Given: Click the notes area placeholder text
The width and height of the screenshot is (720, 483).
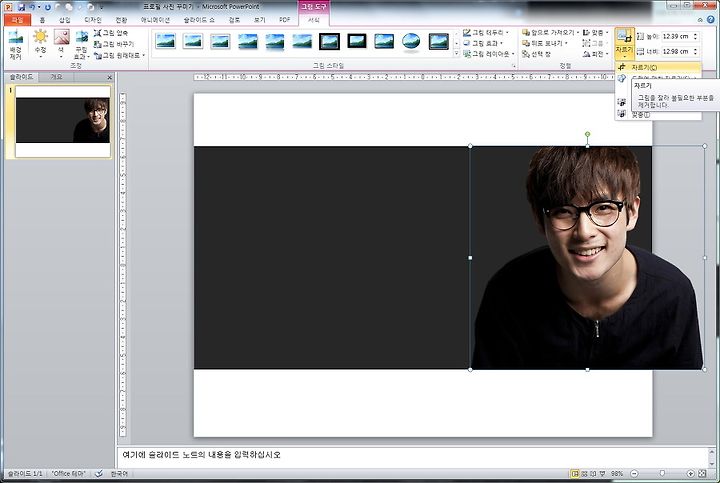Looking at the screenshot, I should [x=201, y=455].
